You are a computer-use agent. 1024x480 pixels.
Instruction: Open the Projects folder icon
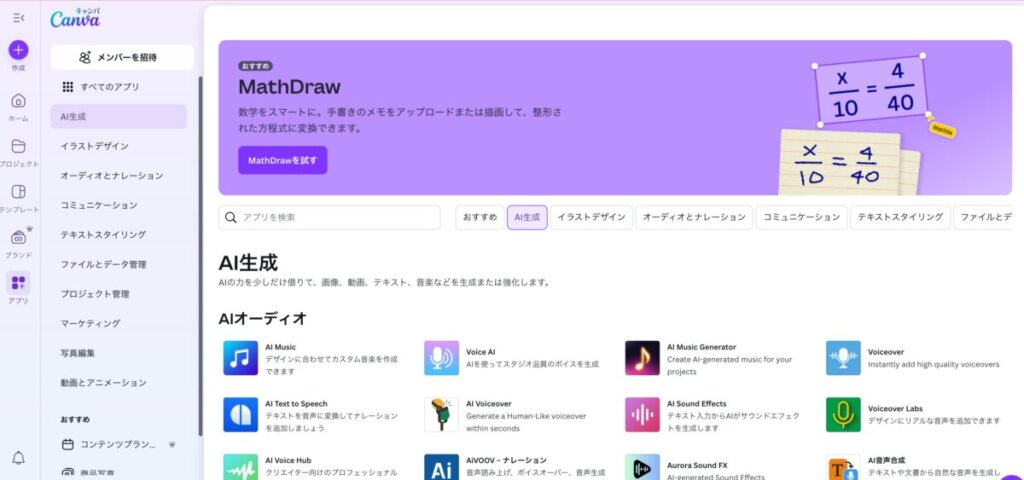pos(18,146)
